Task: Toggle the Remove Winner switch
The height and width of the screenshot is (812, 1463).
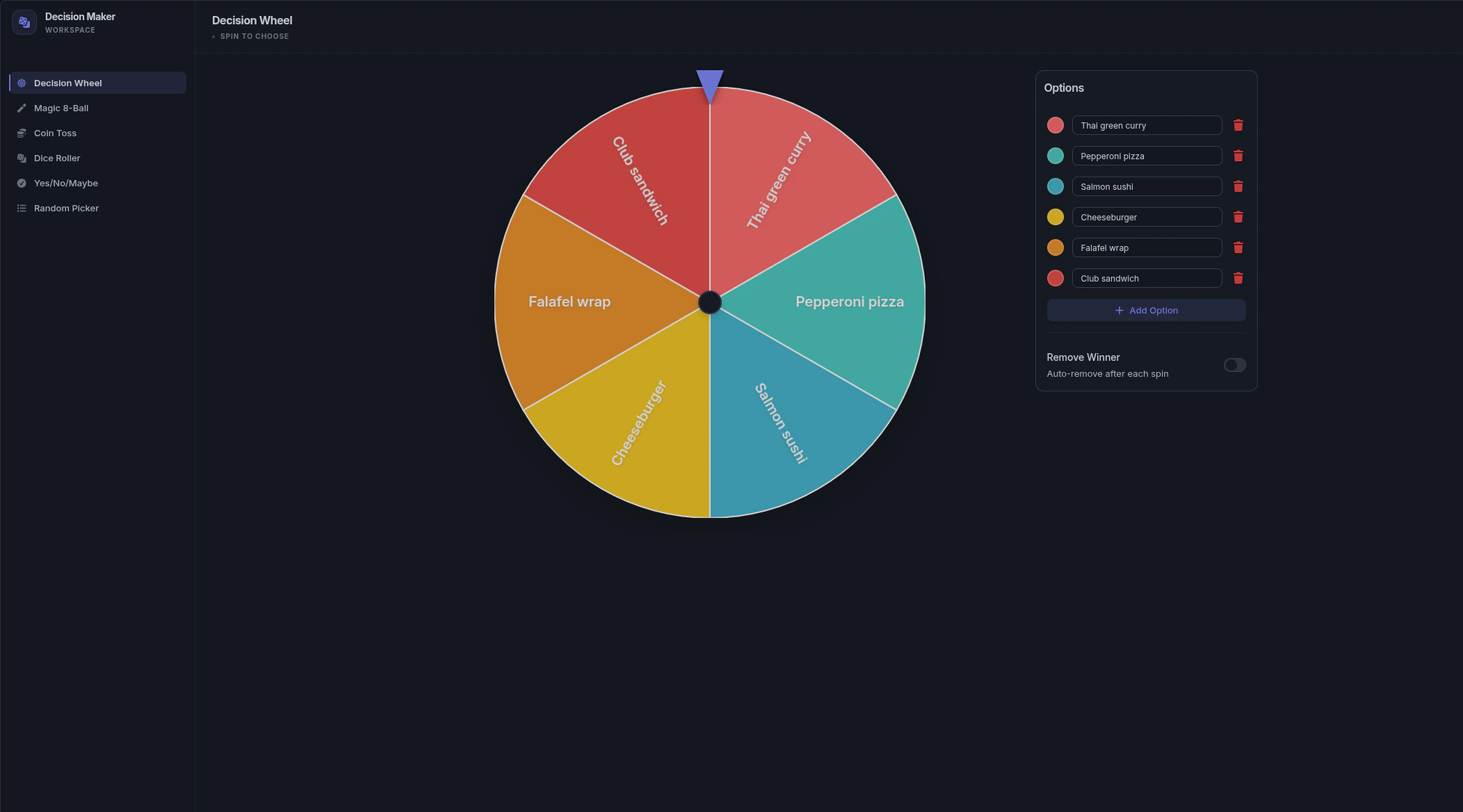Action: (x=1234, y=365)
